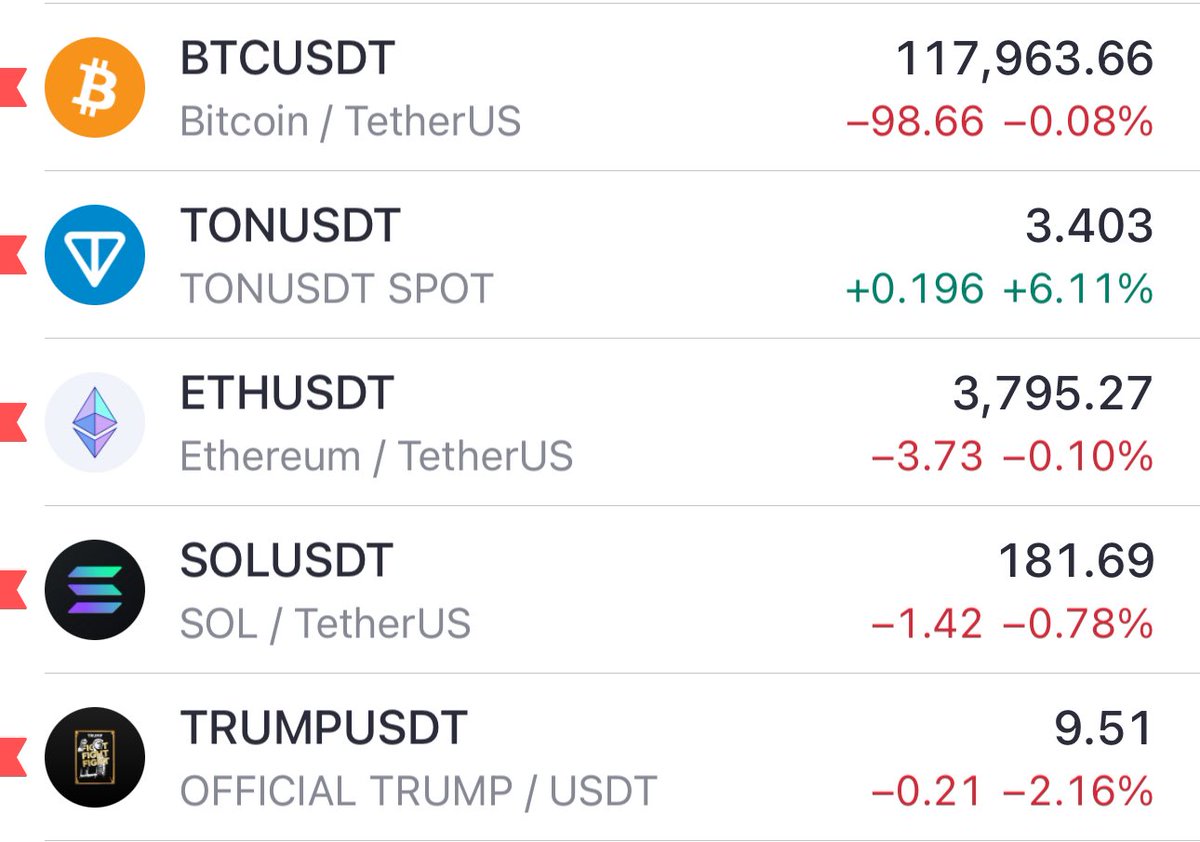The width and height of the screenshot is (1200, 842).
Task: Tap the Solana logo icon
Action: pyautogui.click(x=95, y=590)
